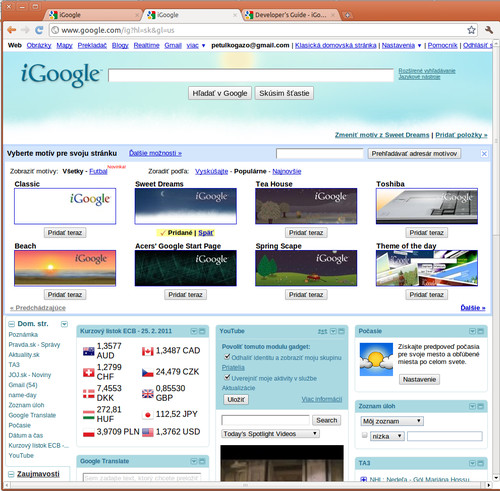
Task: Click the browser reload icon
Action: (39, 30)
